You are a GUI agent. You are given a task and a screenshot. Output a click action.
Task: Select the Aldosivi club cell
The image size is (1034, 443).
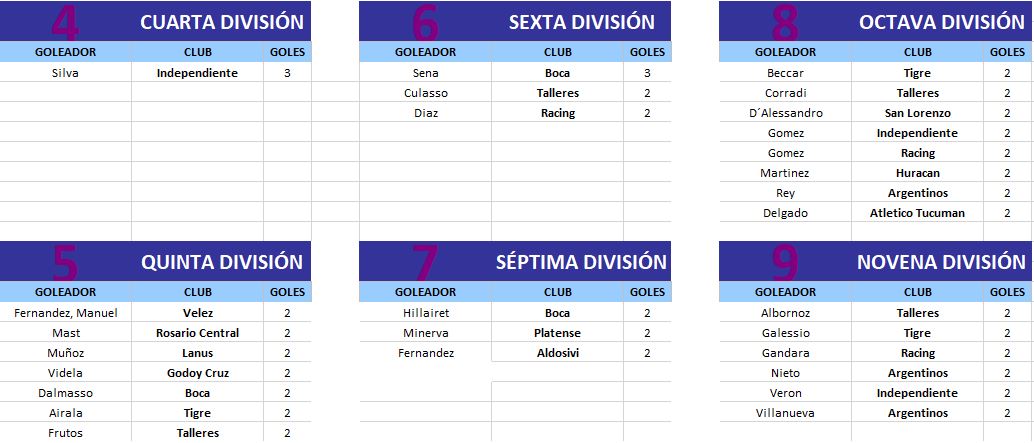point(557,353)
